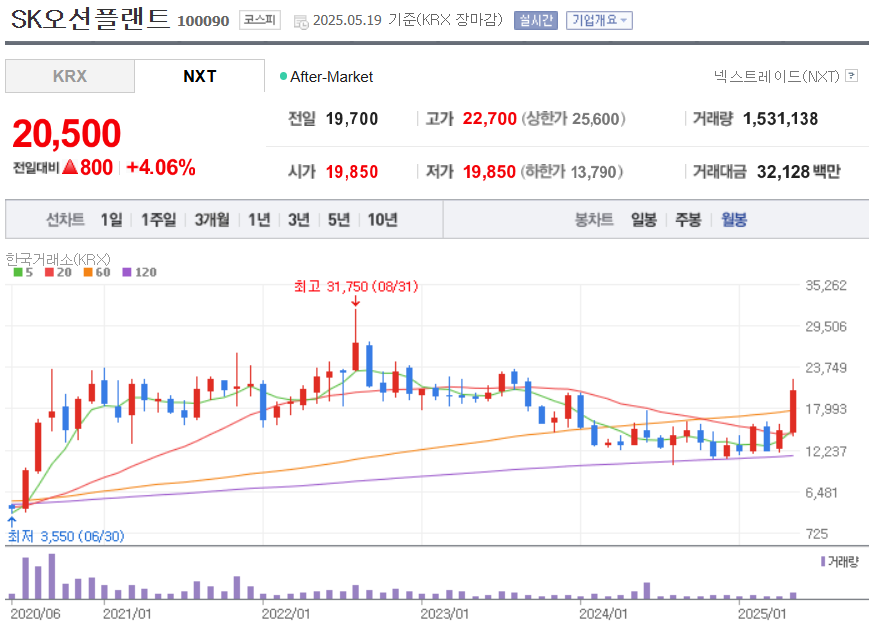Switch to the KRX tab
Viewport: 869px width, 640px height.
tap(70, 76)
